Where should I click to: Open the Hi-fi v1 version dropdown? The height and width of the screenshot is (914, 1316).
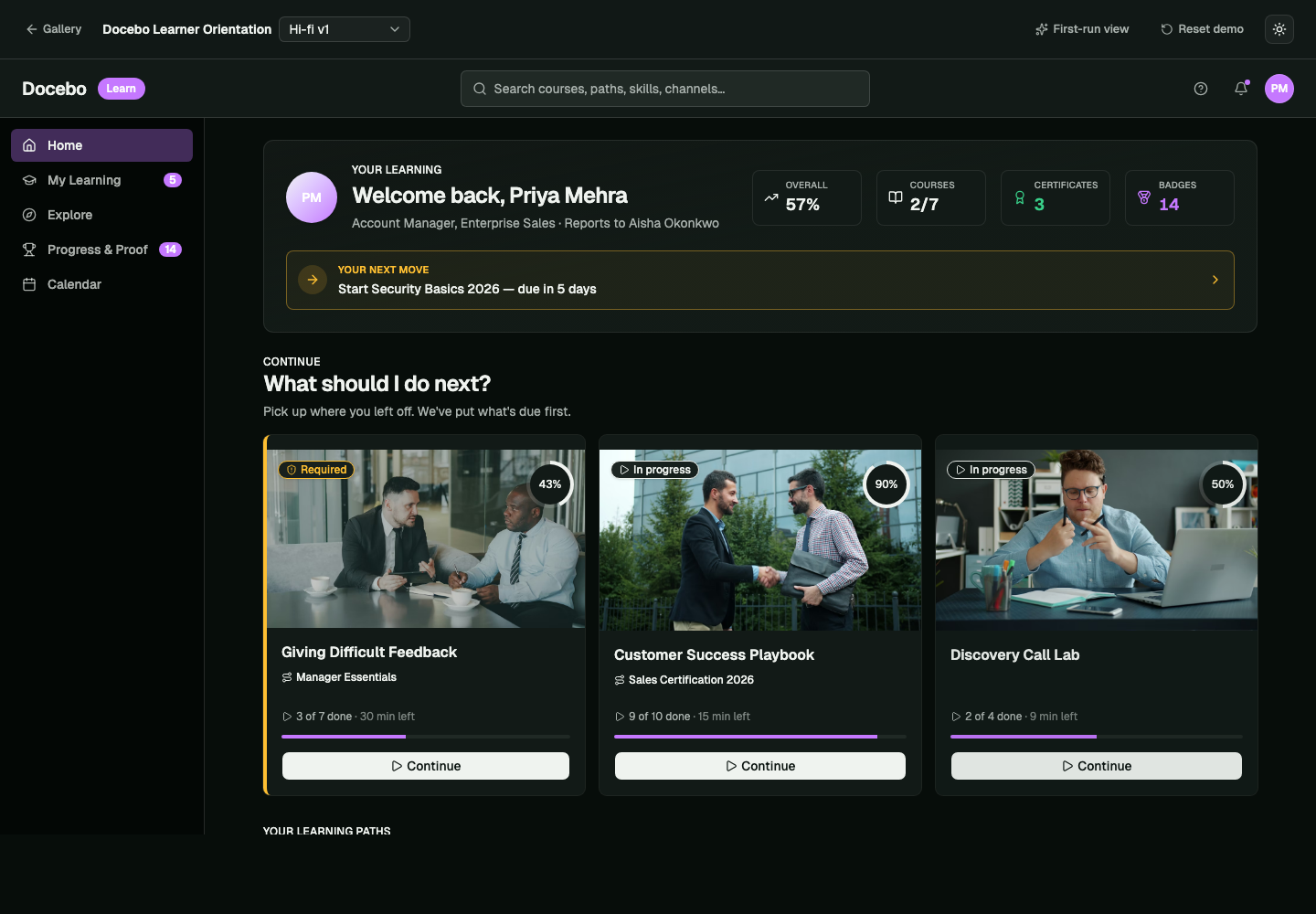pos(345,29)
